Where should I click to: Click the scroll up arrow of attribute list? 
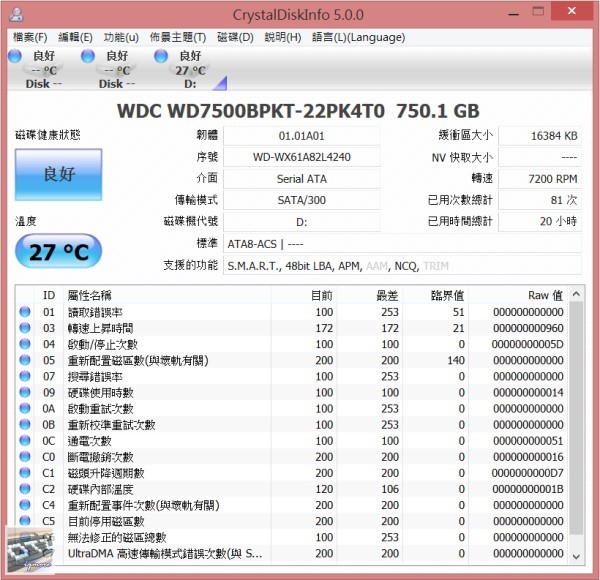[x=576, y=294]
